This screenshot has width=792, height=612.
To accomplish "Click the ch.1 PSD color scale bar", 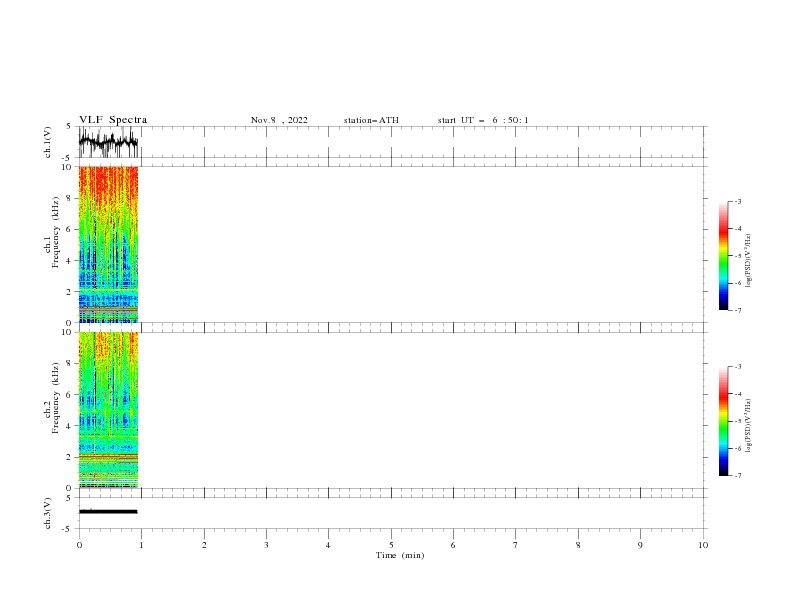I will (723, 256).
